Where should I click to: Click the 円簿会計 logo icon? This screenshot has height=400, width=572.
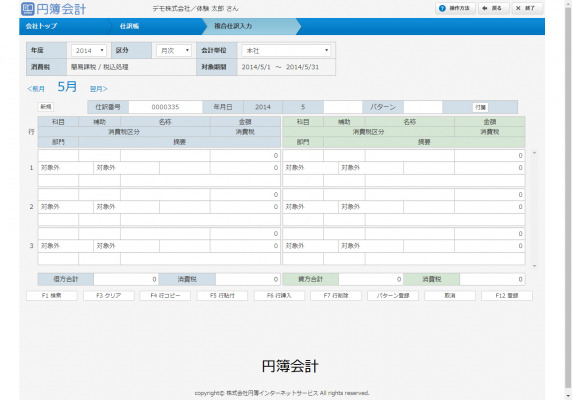[28, 9]
